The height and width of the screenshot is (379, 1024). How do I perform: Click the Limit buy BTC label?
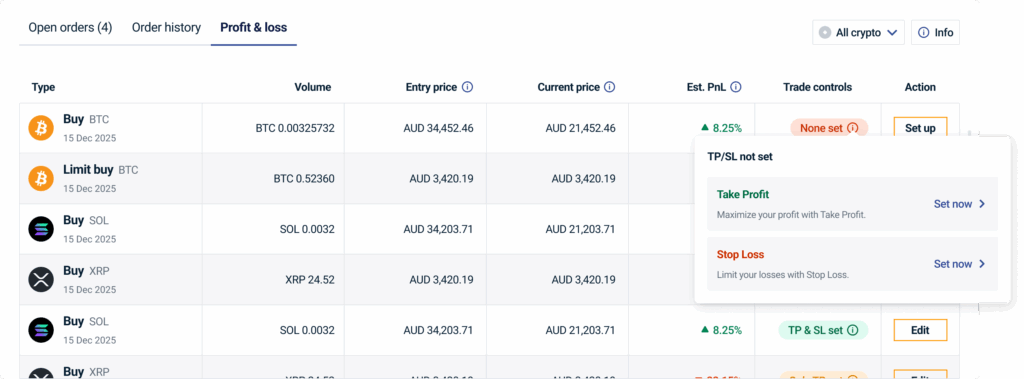tap(101, 170)
